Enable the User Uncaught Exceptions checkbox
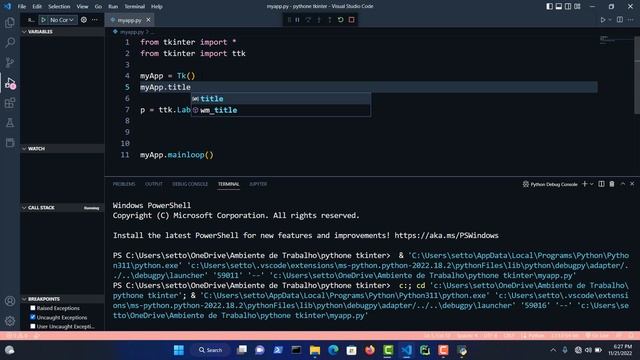This screenshot has width=640, height=360. click(x=33, y=326)
